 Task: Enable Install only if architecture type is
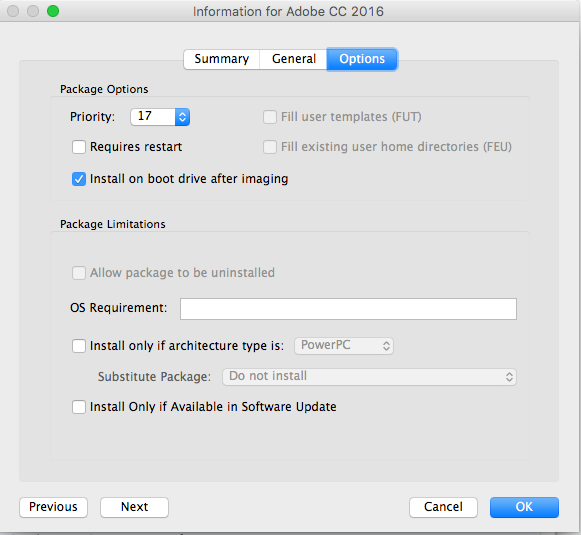pos(79,346)
